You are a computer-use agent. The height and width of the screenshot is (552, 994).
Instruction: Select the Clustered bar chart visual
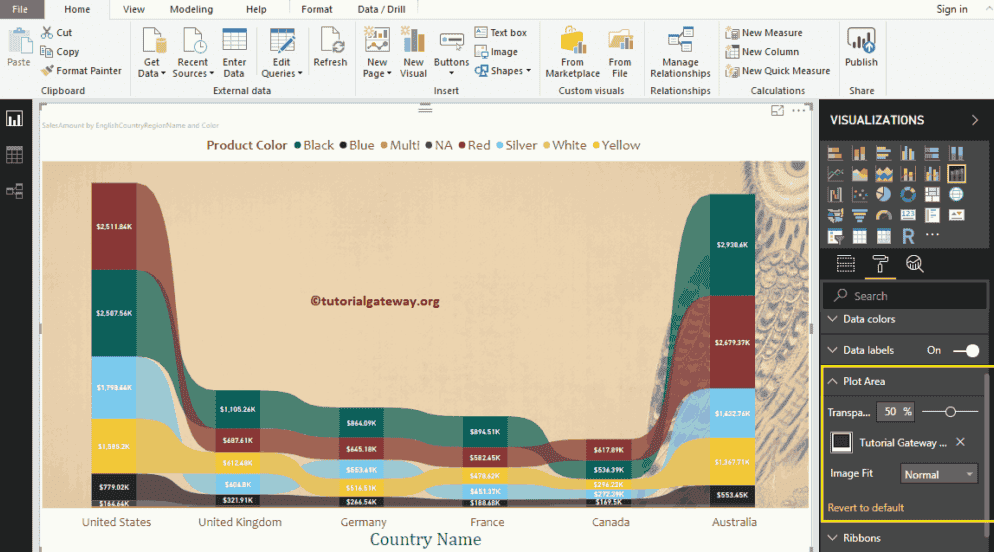coord(883,153)
